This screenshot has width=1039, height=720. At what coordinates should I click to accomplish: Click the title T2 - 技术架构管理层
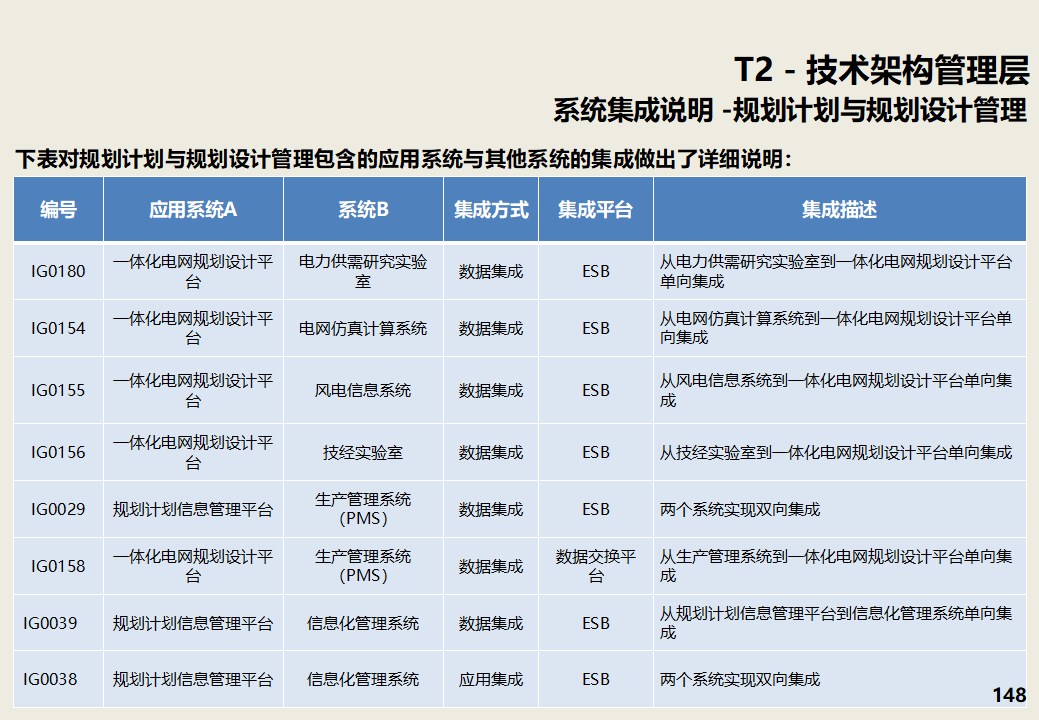[882, 70]
